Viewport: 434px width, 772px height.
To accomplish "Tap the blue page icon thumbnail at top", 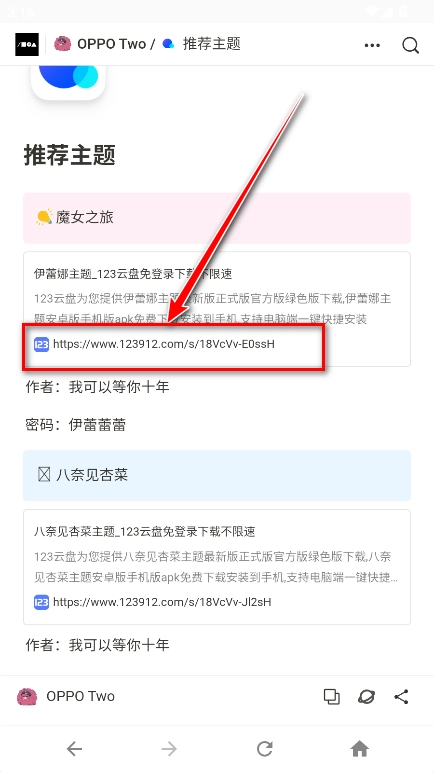I will tap(68, 82).
